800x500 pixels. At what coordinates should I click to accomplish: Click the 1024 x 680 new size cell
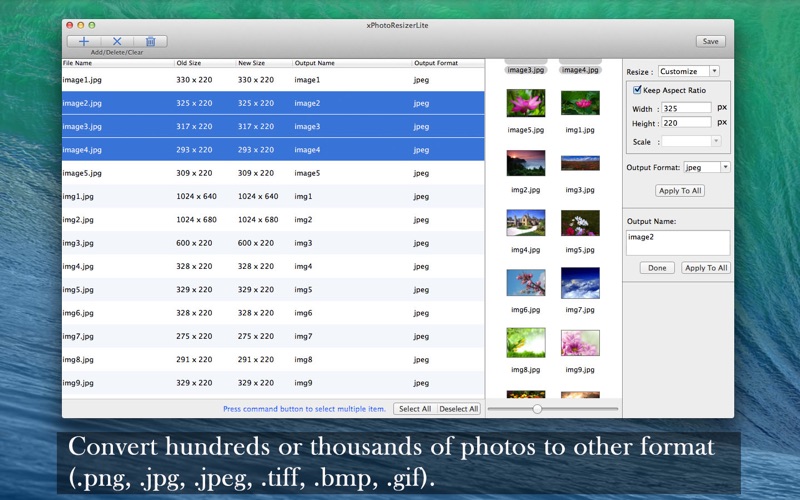tap(258, 219)
